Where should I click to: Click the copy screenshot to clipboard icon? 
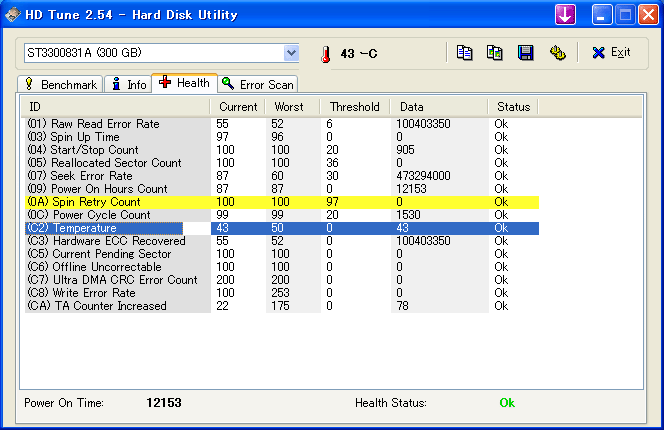pos(494,53)
